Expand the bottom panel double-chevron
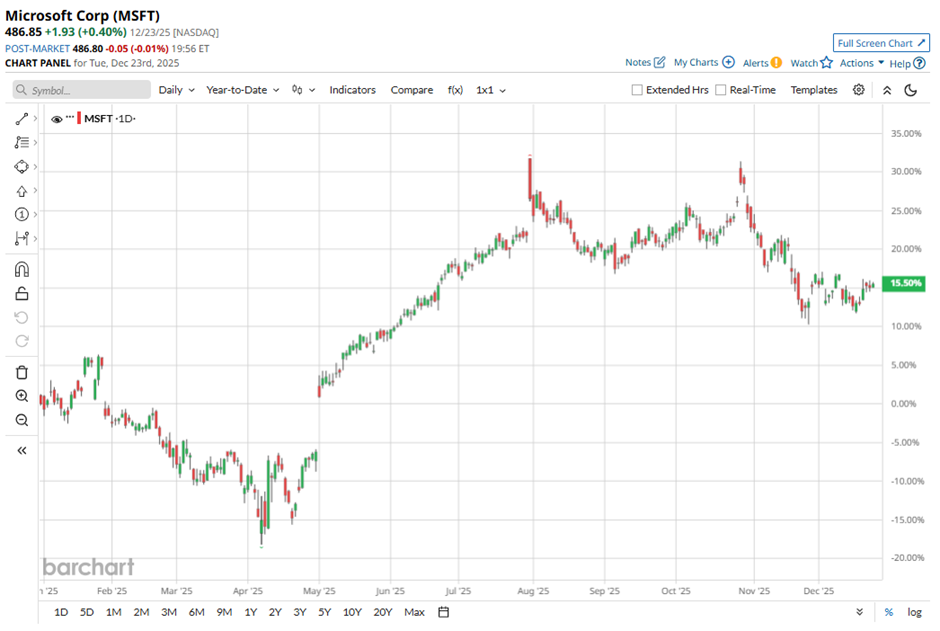This screenshot has height=631, width=940. click(860, 612)
